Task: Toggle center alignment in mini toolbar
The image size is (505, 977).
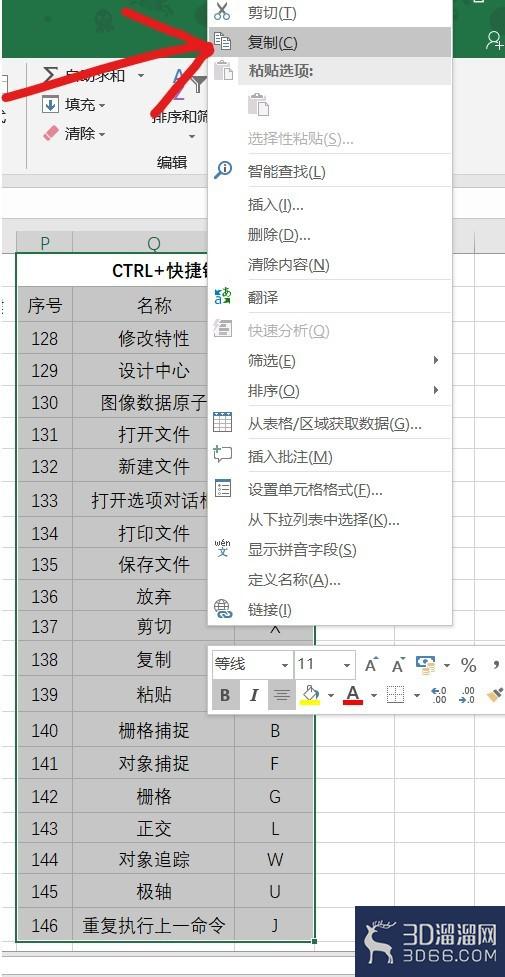Action: pos(282,695)
